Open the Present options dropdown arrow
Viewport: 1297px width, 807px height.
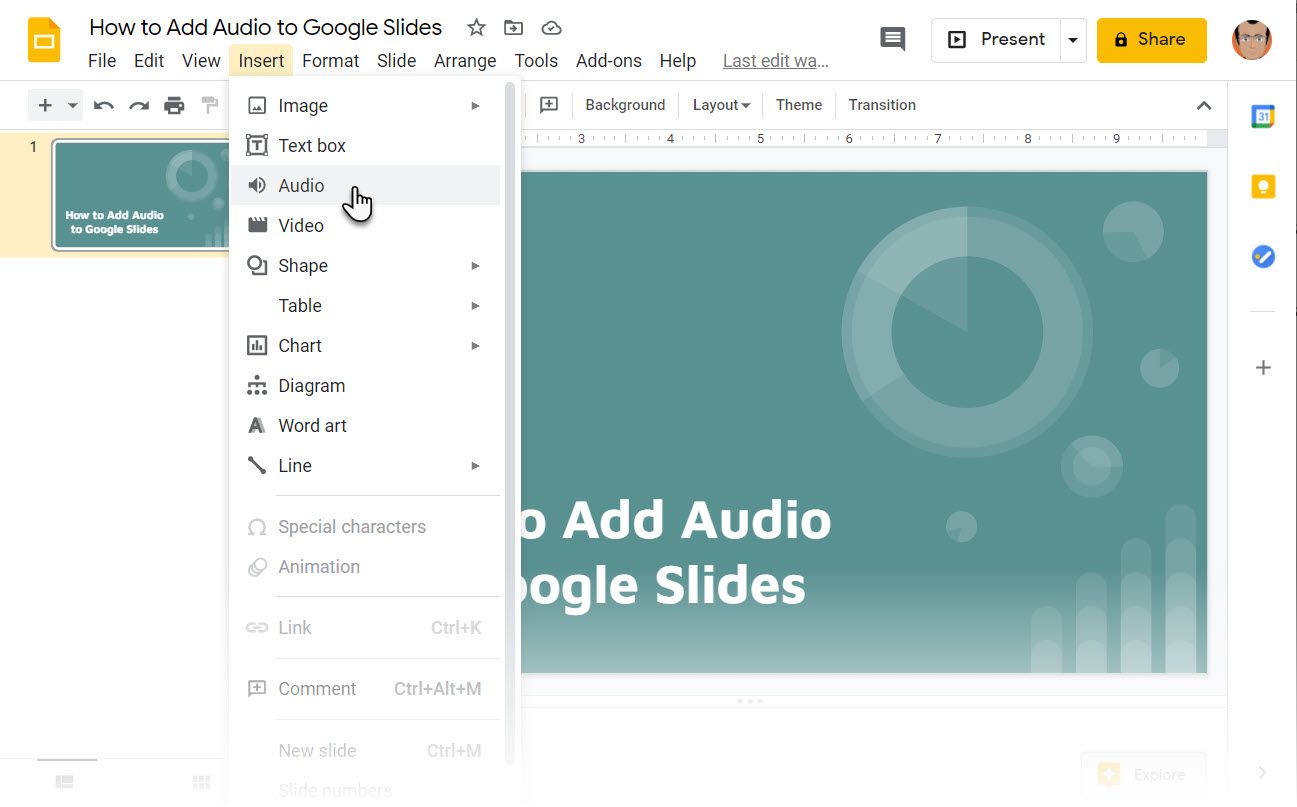(1073, 39)
